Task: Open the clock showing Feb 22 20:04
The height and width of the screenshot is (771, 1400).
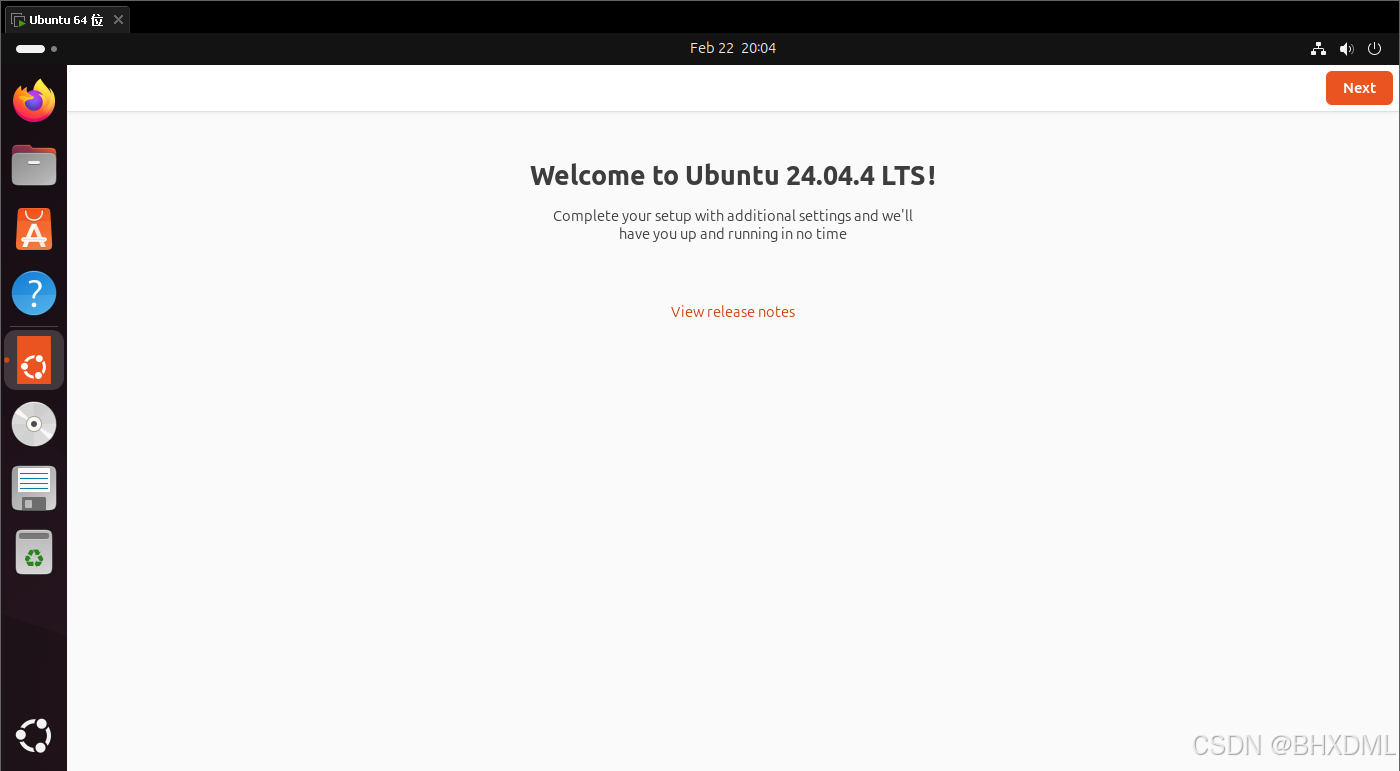Action: pyautogui.click(x=733, y=48)
